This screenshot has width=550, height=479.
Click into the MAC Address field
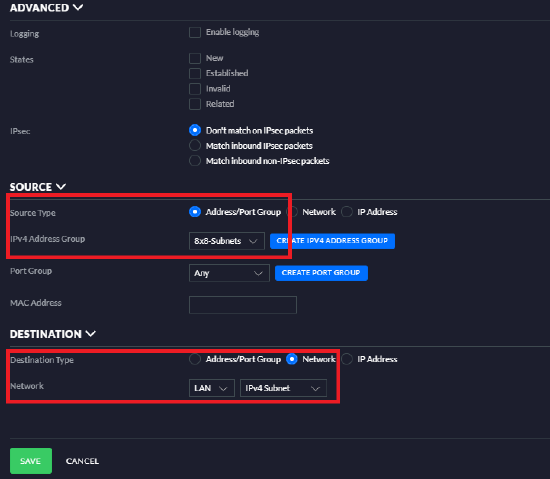point(243,305)
